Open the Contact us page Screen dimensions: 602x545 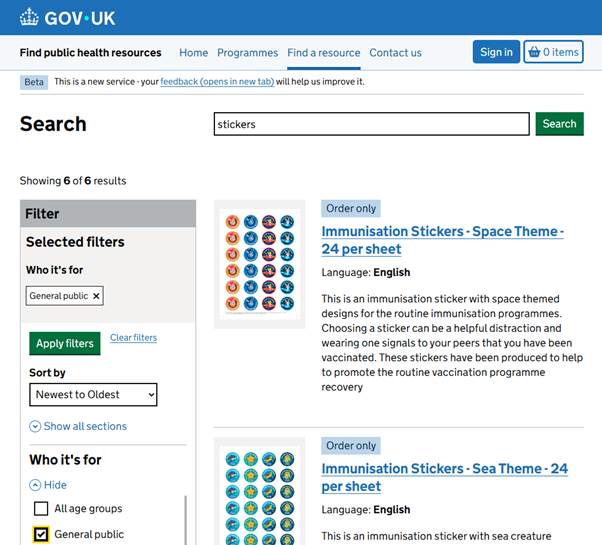click(x=395, y=53)
